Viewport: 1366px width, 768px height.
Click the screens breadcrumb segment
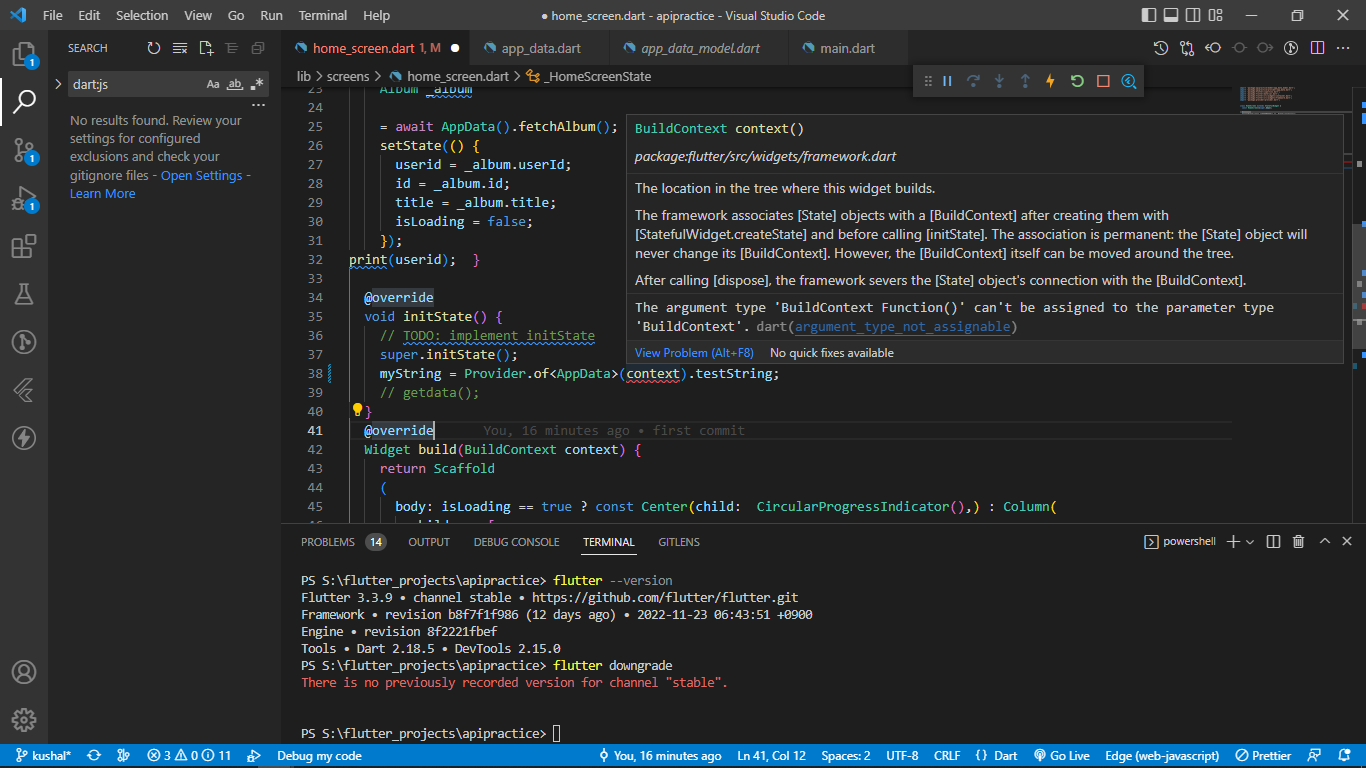click(348, 76)
